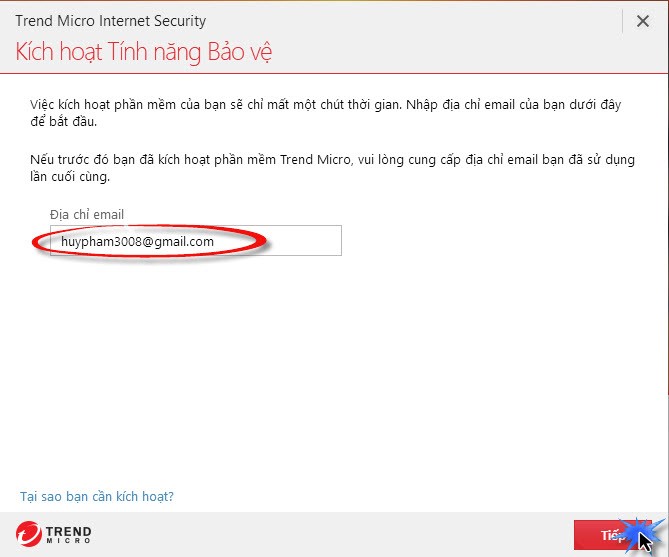Click the red Tiếp (Next) button
This screenshot has width=669, height=557.
tap(613, 535)
